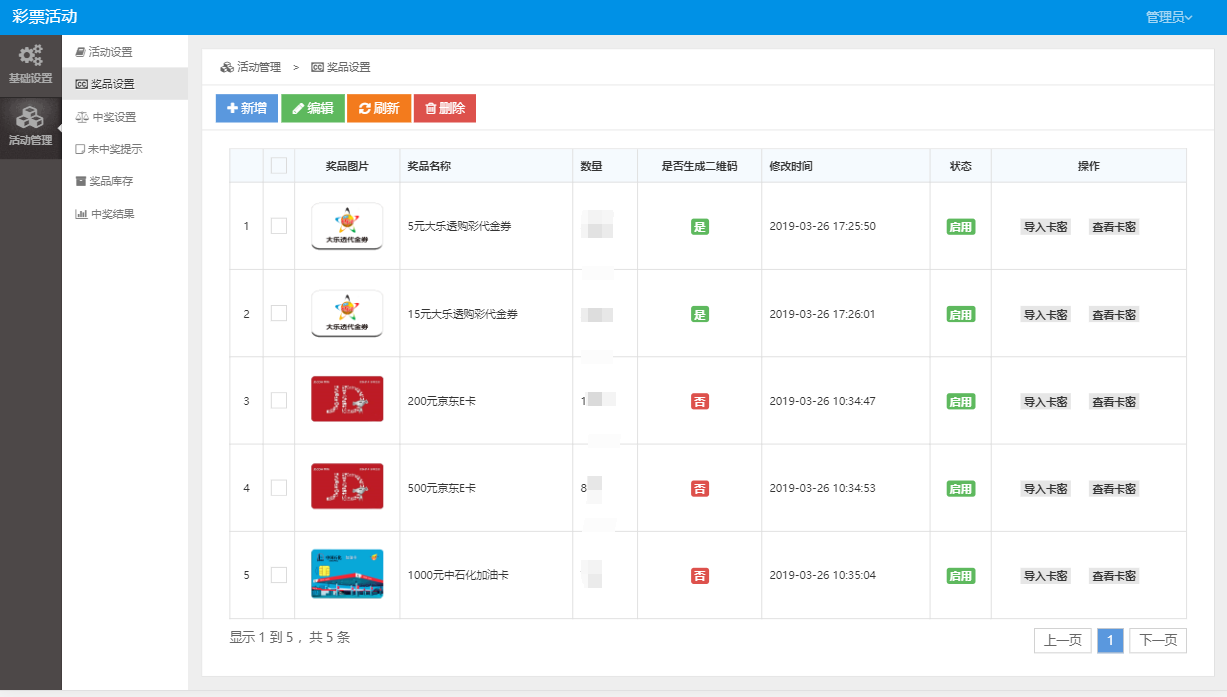The height and width of the screenshot is (697, 1227).
Task: Expand the 管理员 user dropdown
Action: point(1169,17)
